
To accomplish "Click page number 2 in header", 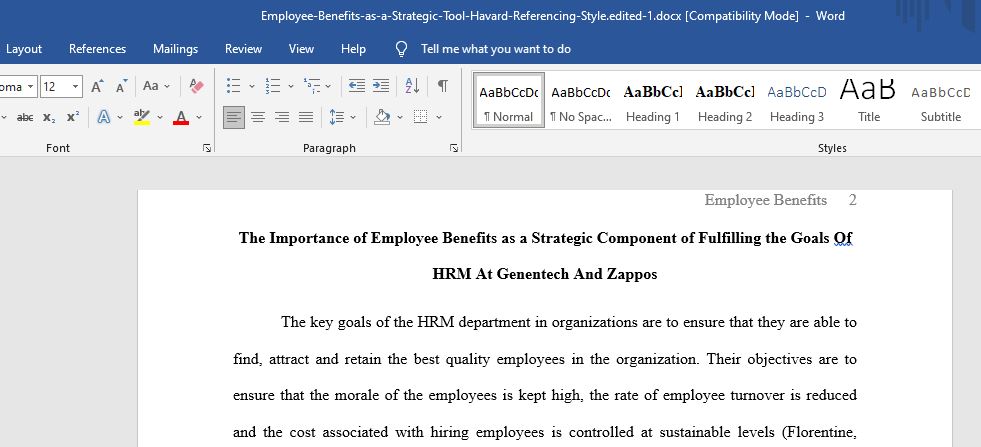I will point(852,200).
